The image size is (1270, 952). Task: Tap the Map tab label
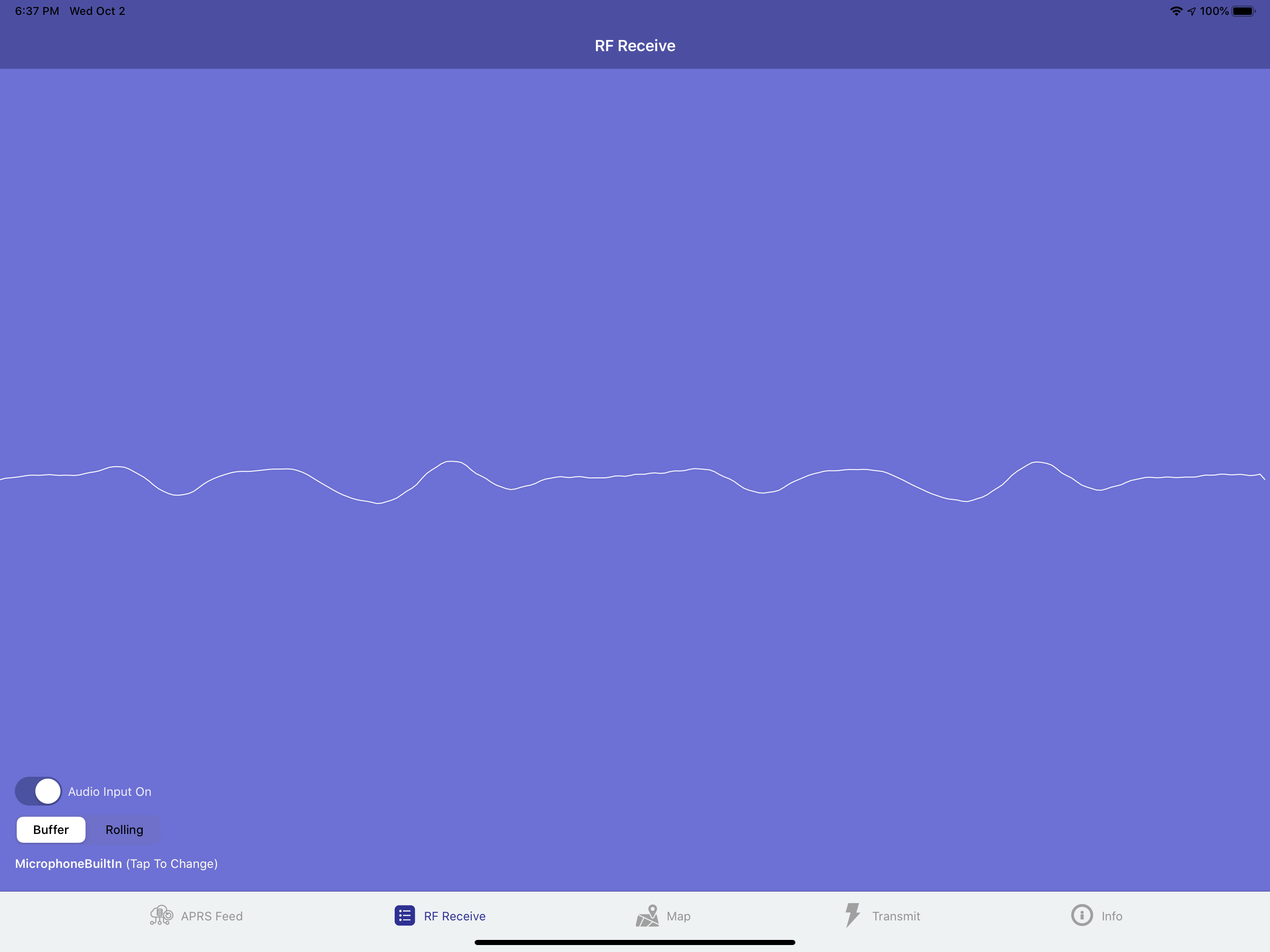coord(678,916)
